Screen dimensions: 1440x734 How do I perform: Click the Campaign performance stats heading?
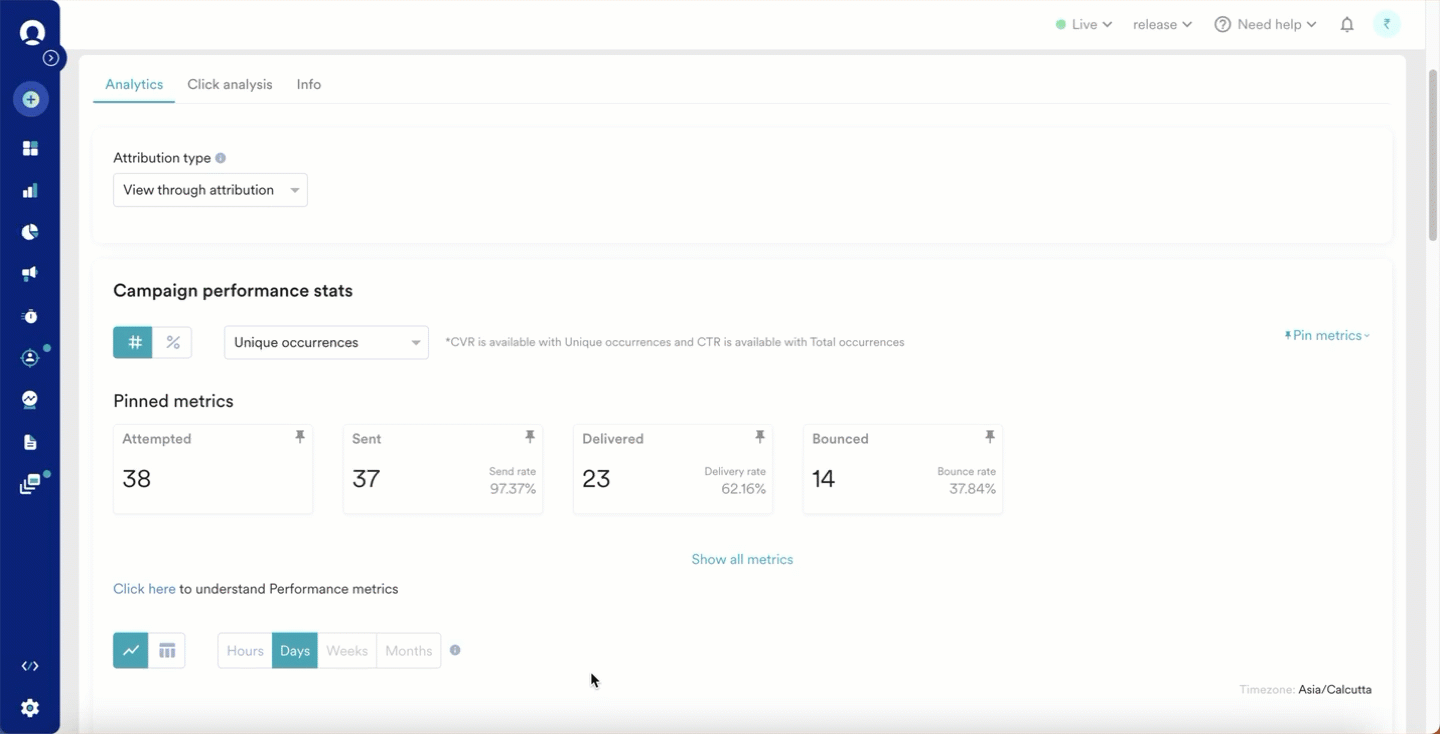[x=233, y=291]
